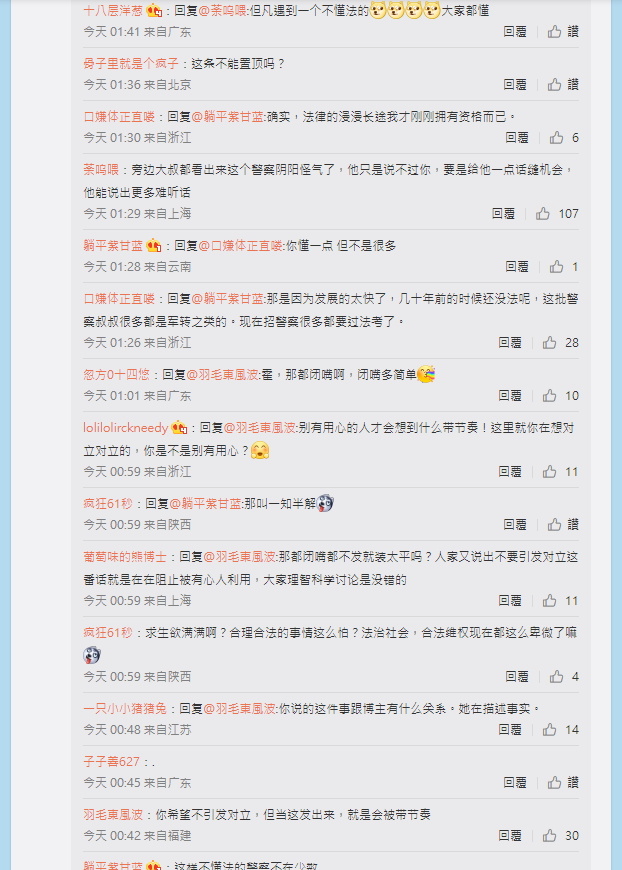Screen dimensions: 622x870
Task: Click @羽毛東風波 mention in 葡萄味的熊博士's reply
Action: [x=240, y=557]
